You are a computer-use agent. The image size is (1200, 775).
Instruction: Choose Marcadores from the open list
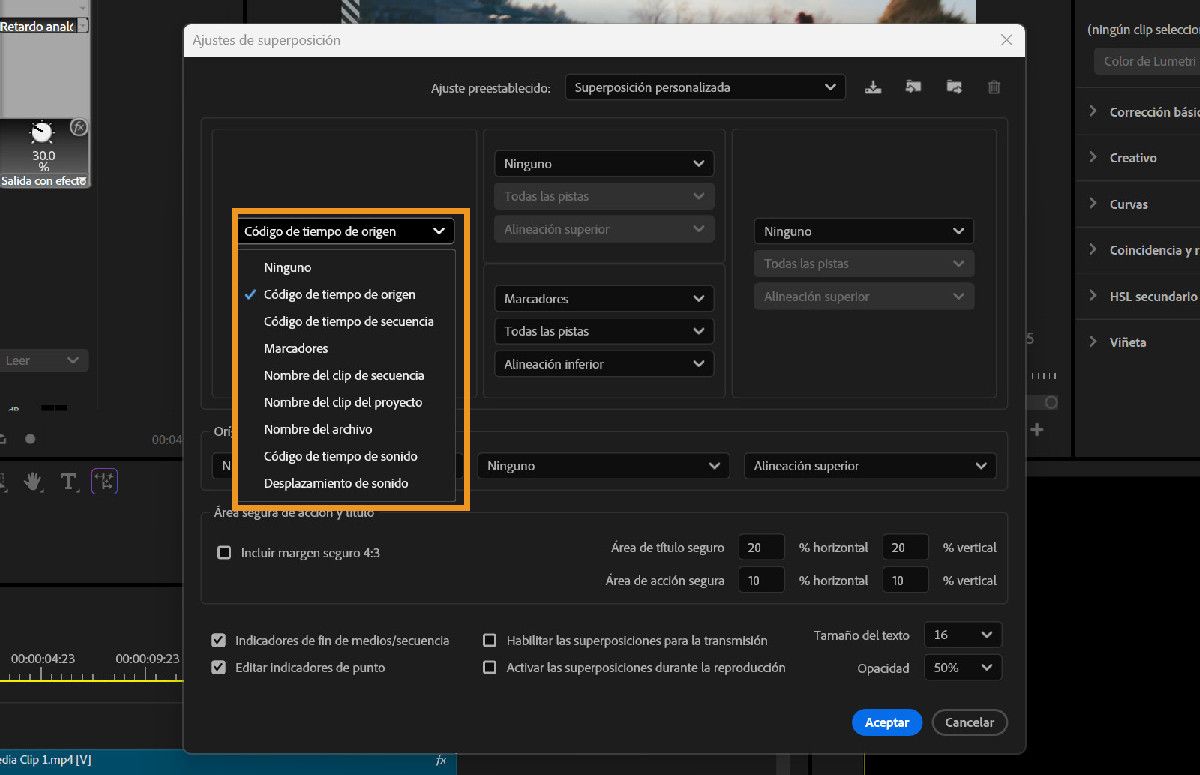[345, 348]
